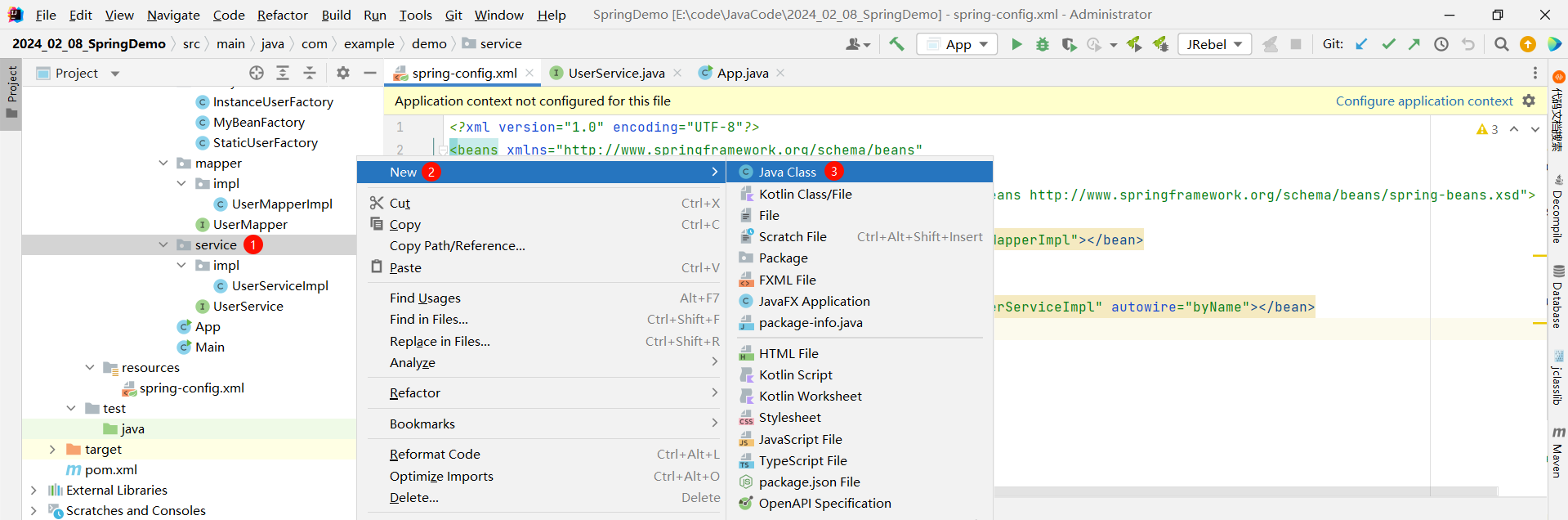The image size is (1568, 520).
Task: Click the Git update project arrow
Action: pyautogui.click(x=1361, y=44)
